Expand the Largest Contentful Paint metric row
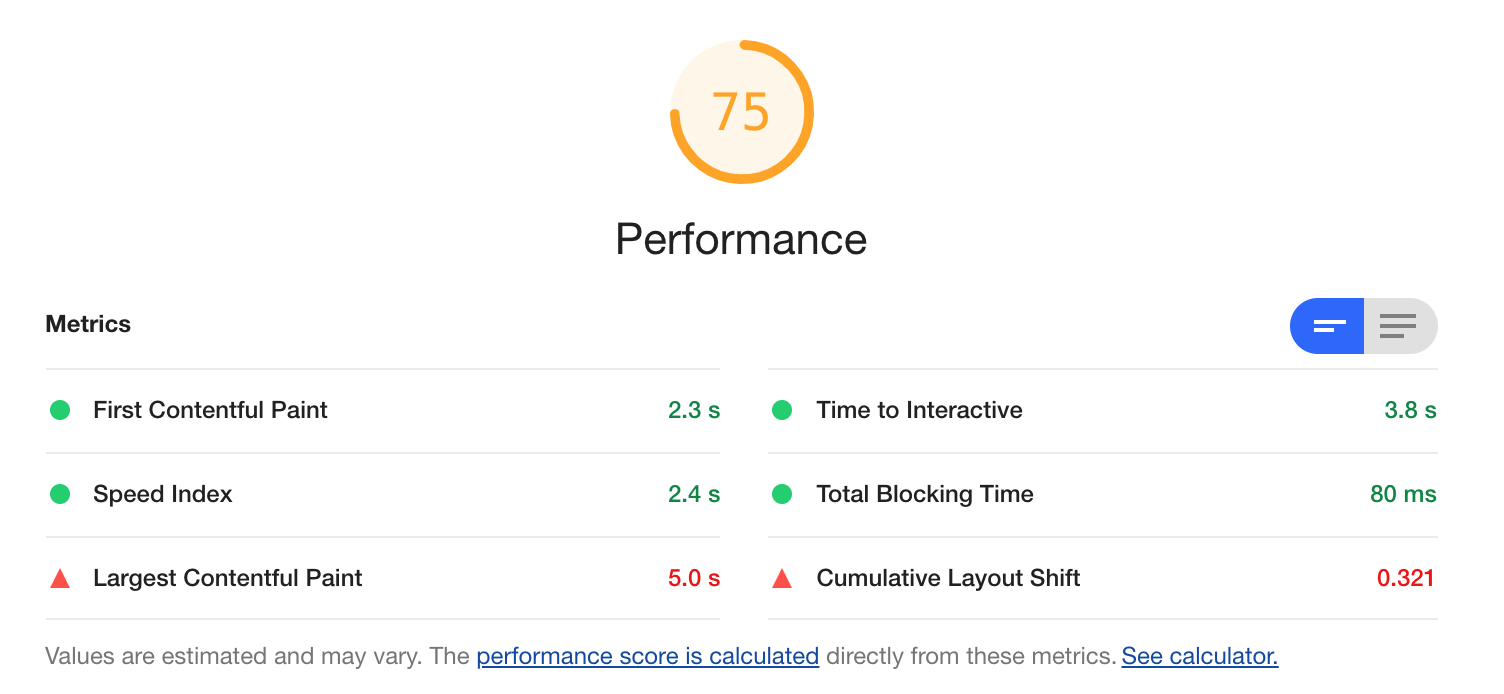Viewport: 1504px width, 694px height. [227, 578]
